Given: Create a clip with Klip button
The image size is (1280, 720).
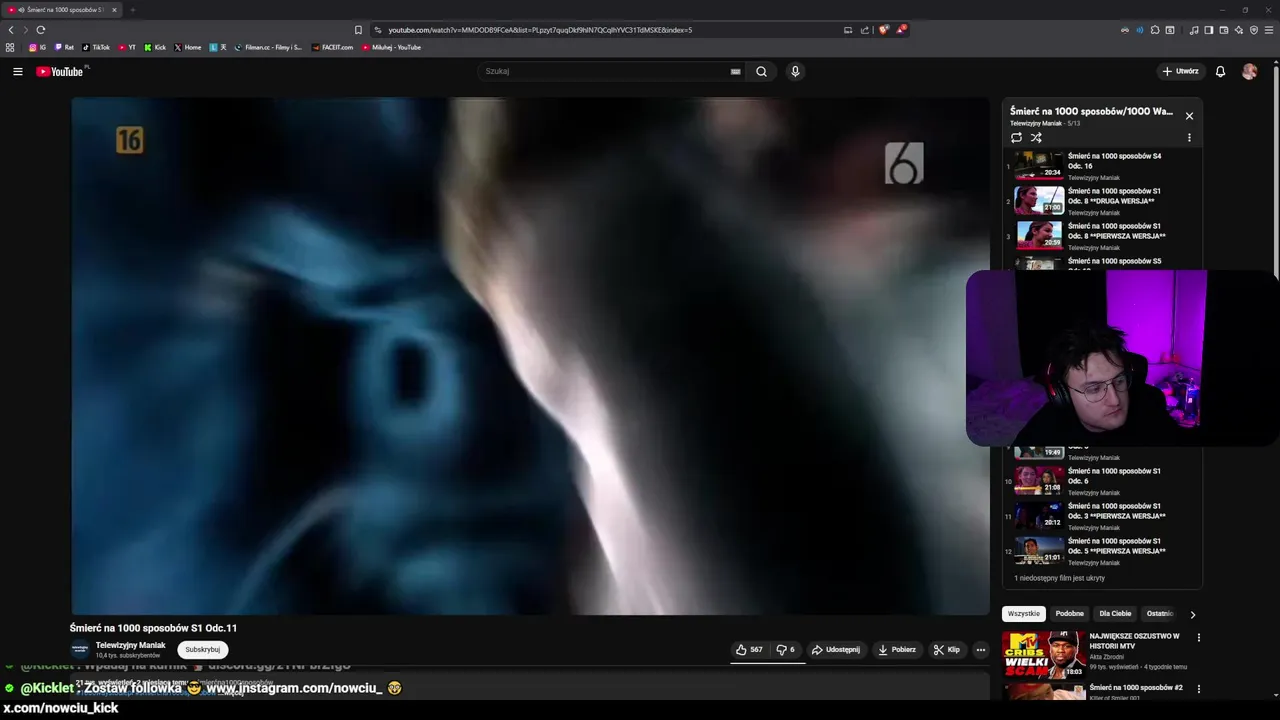Looking at the screenshot, I should (946, 649).
